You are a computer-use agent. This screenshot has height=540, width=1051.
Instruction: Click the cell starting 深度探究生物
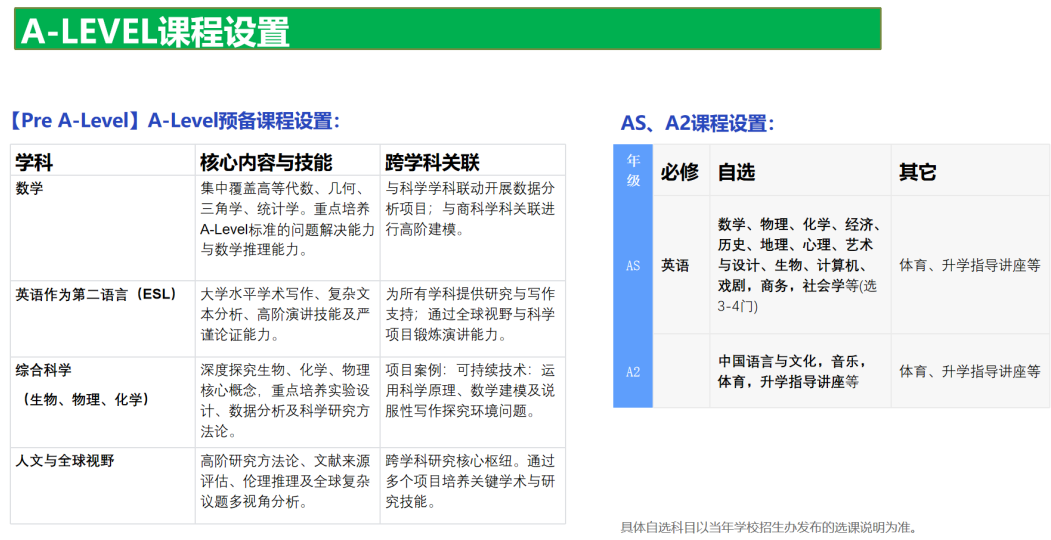(x=288, y=402)
